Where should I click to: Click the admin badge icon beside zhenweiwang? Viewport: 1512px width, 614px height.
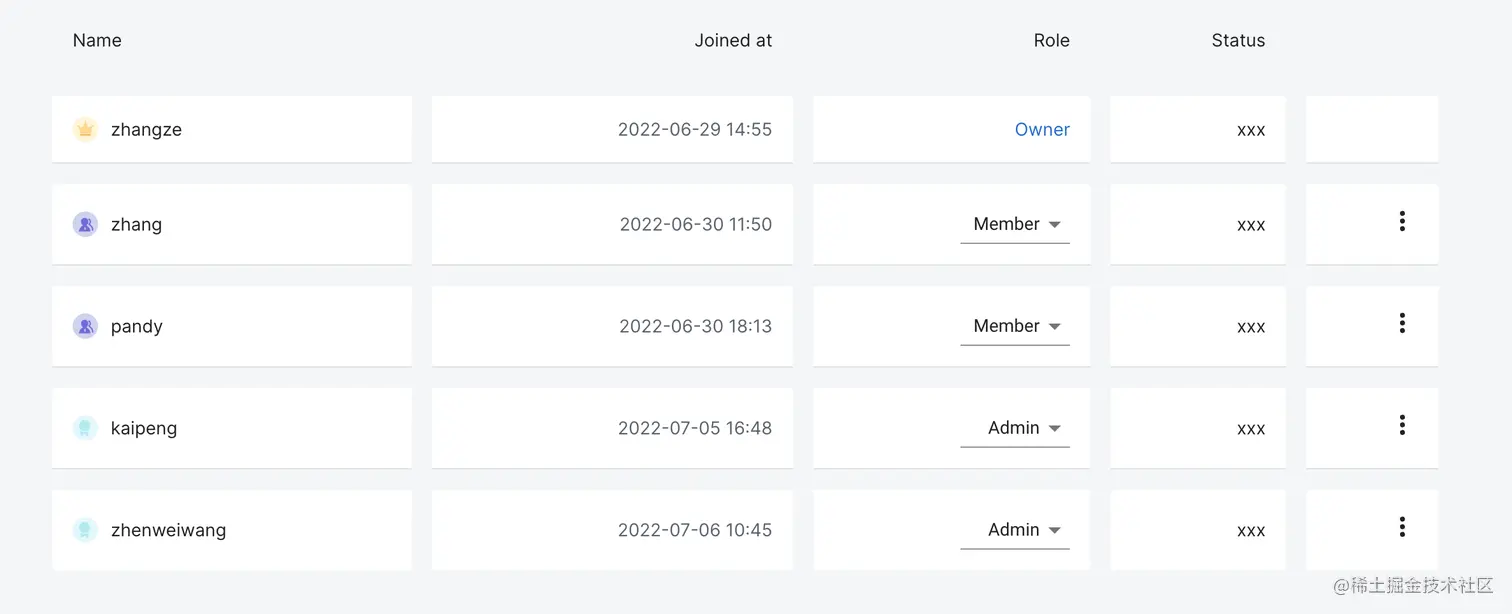85,530
